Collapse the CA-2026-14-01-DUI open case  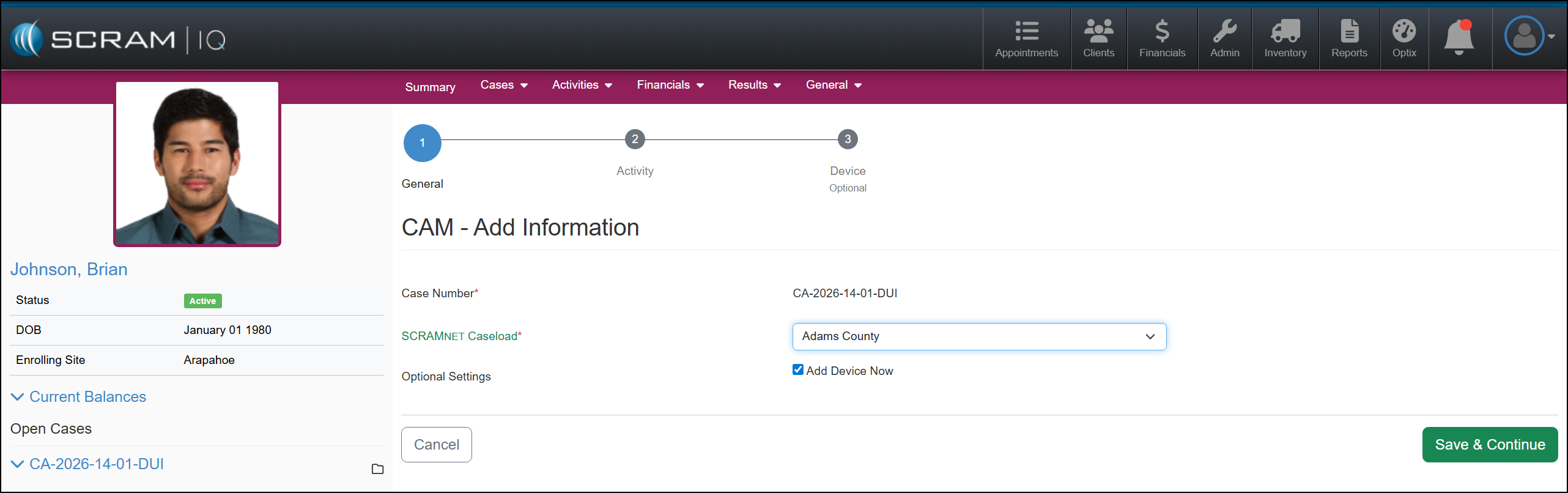(18, 464)
